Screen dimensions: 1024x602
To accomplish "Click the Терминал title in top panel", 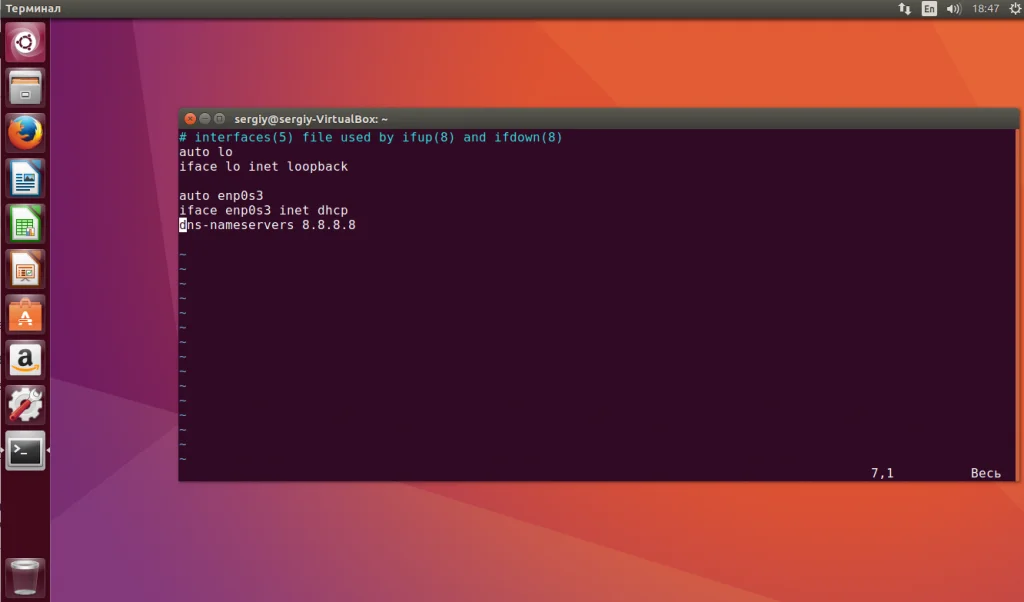I will (x=33, y=8).
